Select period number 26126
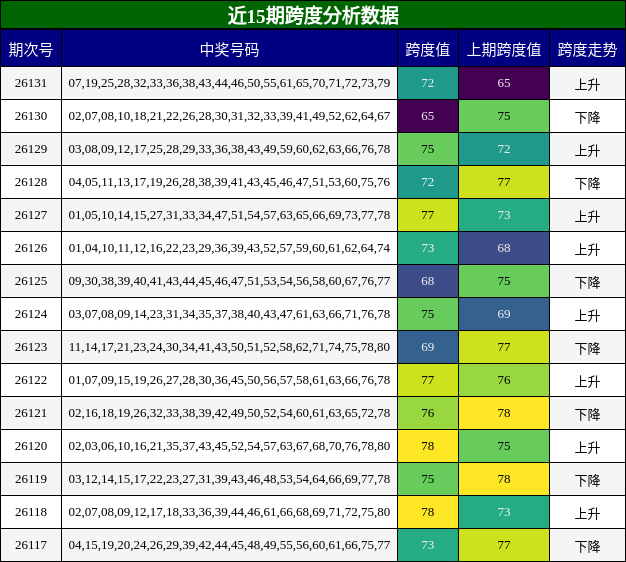The width and height of the screenshot is (626, 562). coord(31,248)
